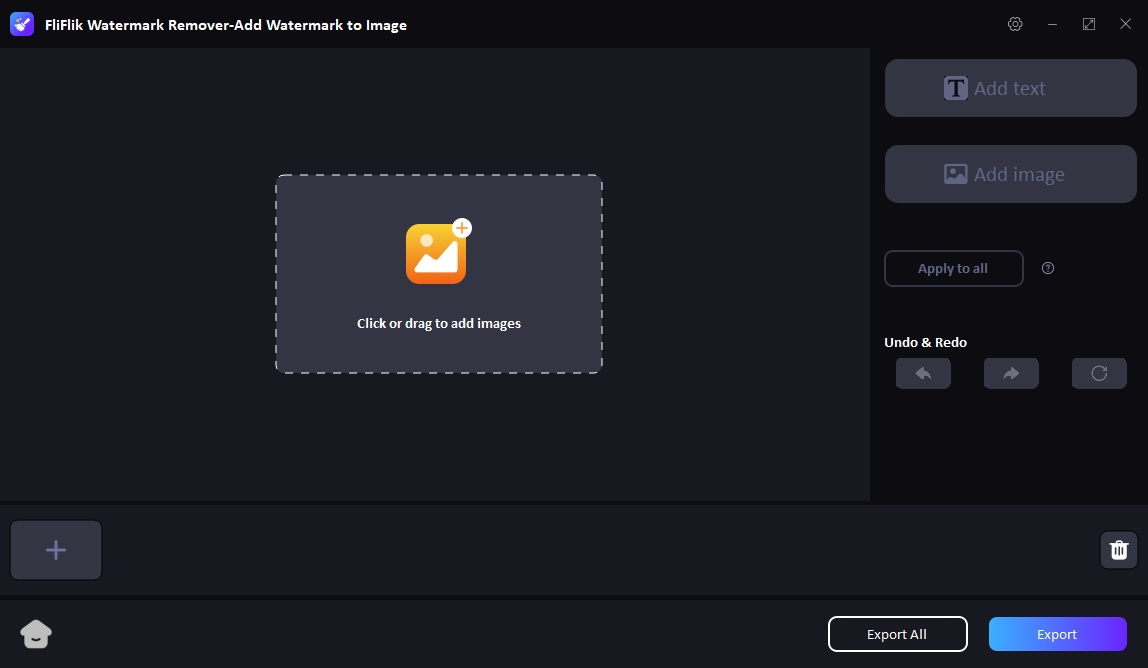Maximize the application window

pos(1088,23)
